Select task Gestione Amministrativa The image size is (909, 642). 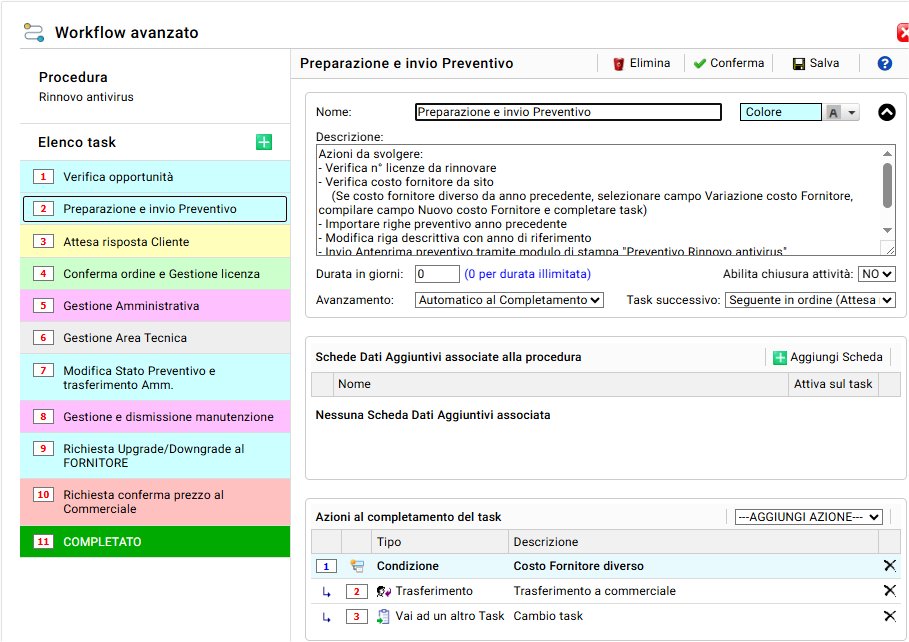(x=155, y=306)
